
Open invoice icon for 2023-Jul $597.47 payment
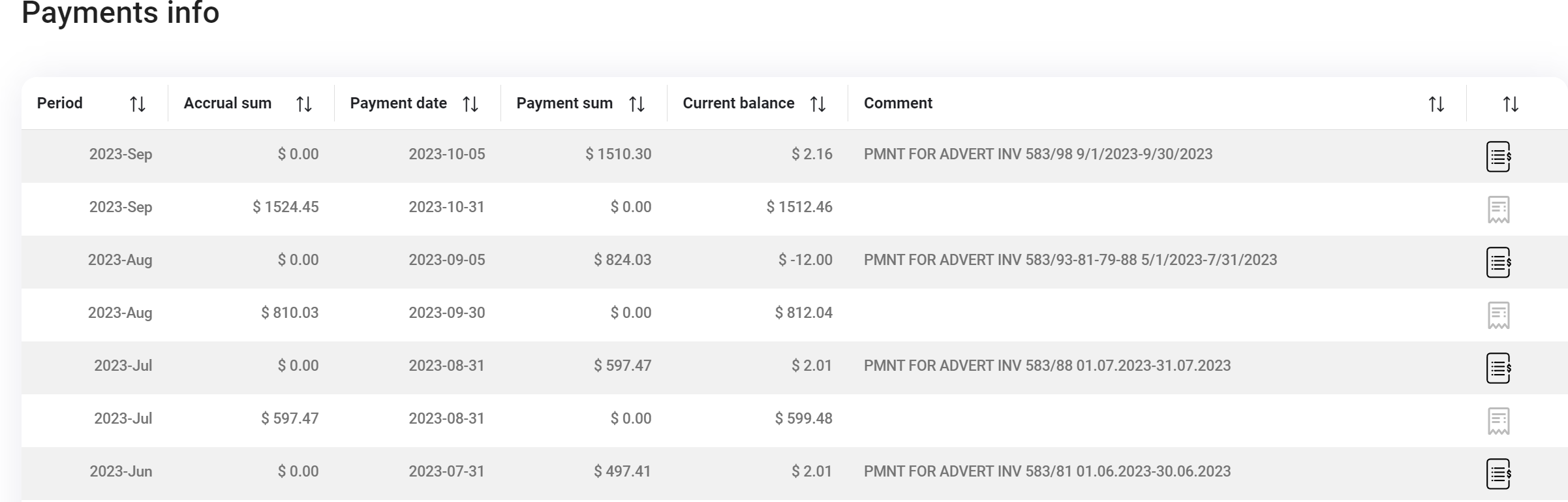pos(1498,368)
